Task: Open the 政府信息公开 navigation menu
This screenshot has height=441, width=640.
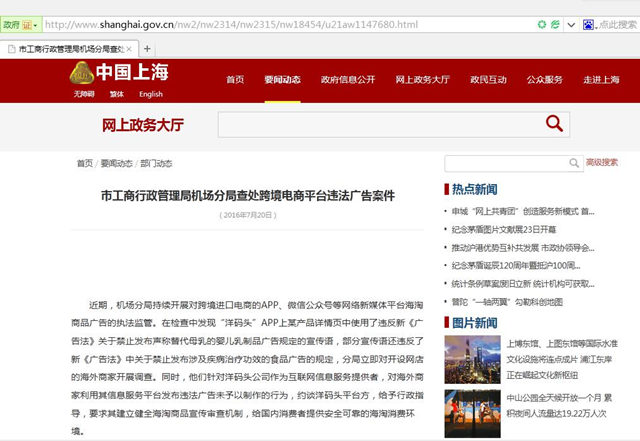Action: point(348,80)
